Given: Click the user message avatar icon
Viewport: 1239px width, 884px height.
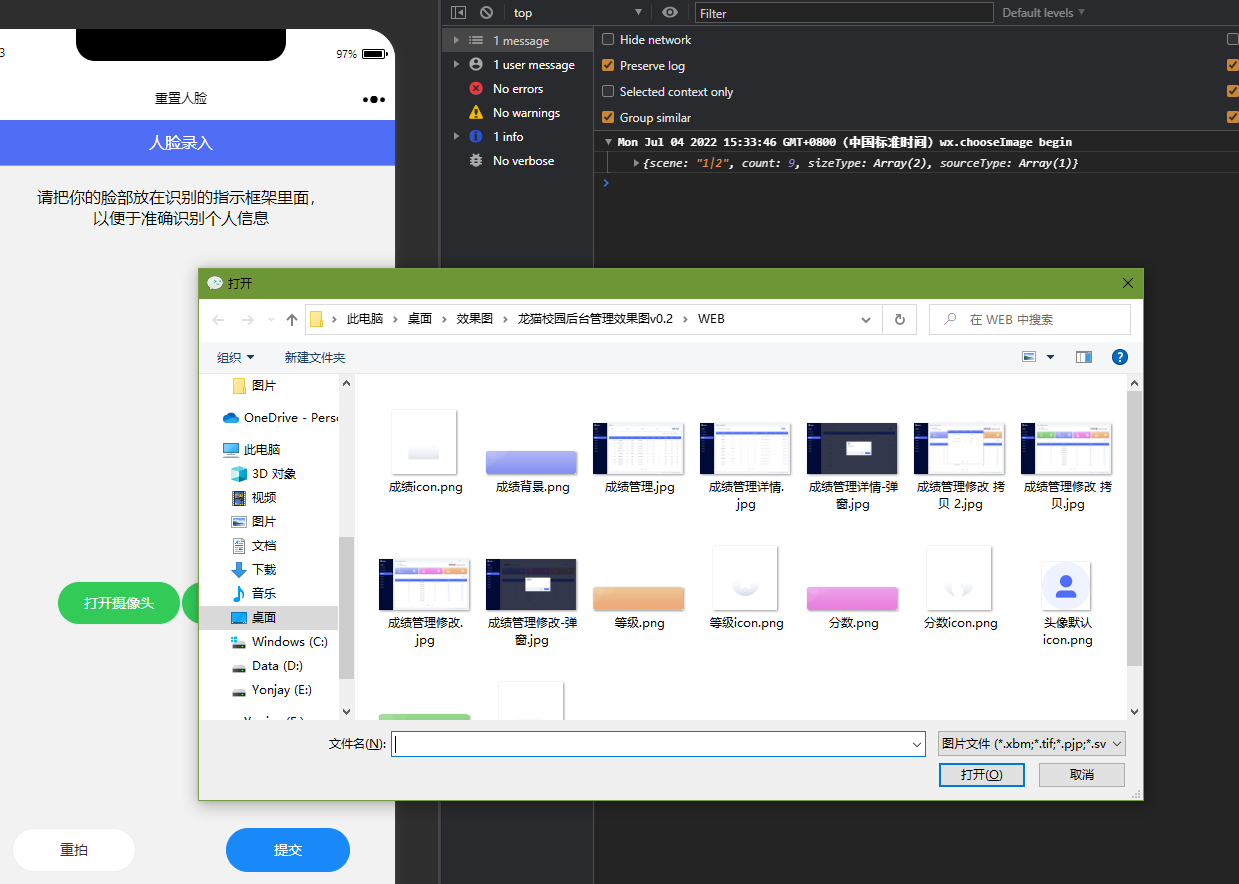Looking at the screenshot, I should tap(475, 64).
